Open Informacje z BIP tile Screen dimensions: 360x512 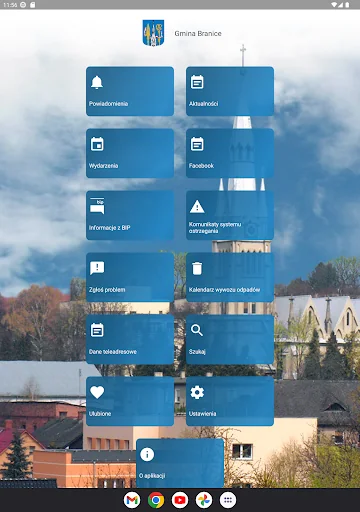point(130,215)
